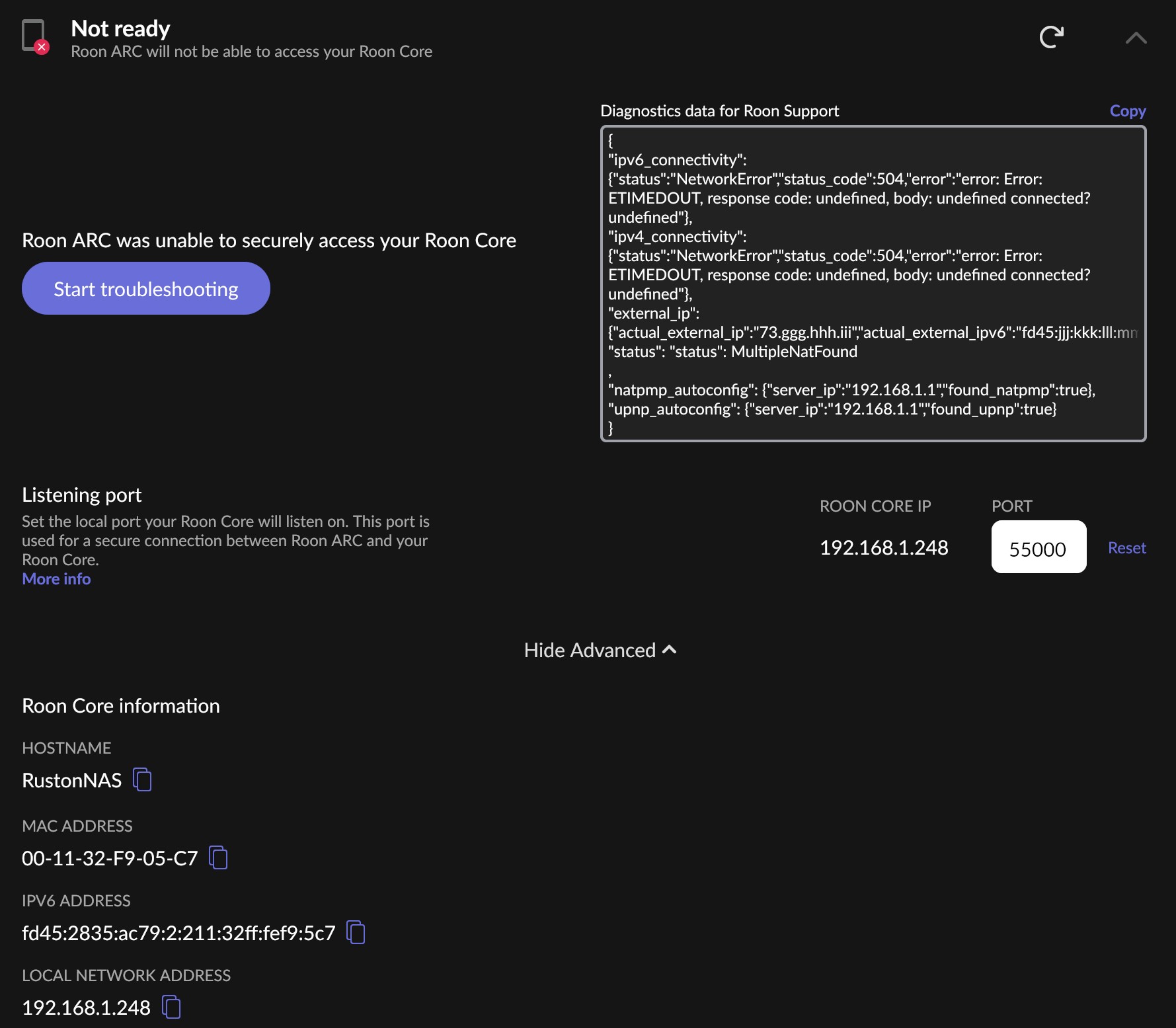The image size is (1176, 1028).
Task: Select the fd45:2835:ac79:2:211:32ff:fef9:5c7 text
Action: 178,933
